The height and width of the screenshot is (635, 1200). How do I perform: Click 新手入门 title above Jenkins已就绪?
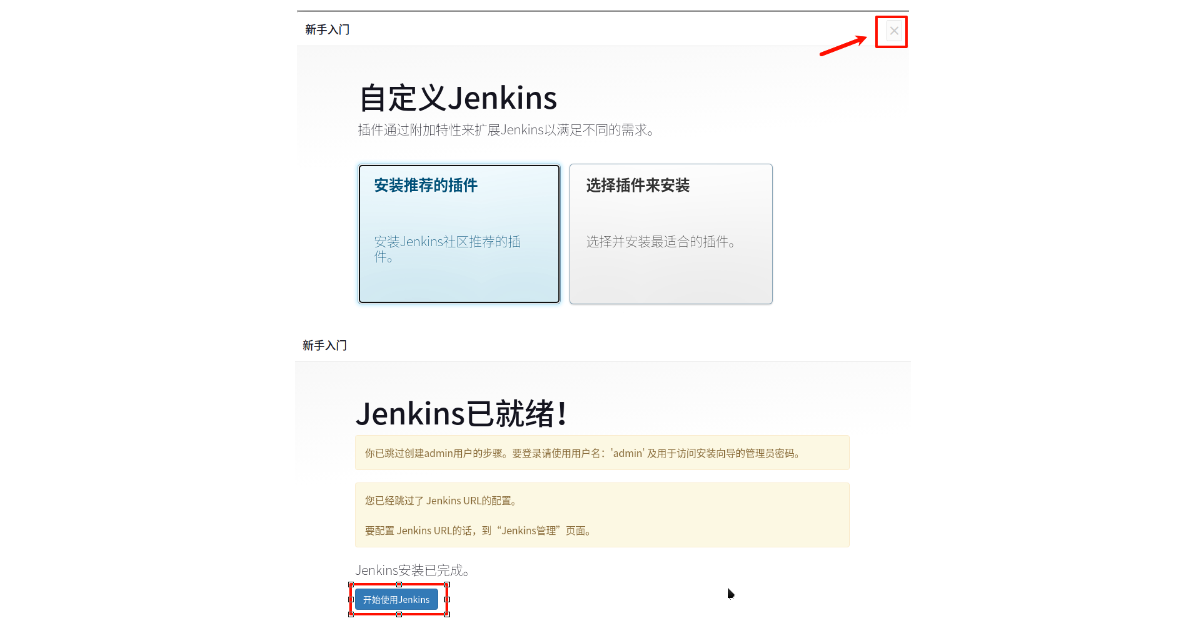[324, 345]
